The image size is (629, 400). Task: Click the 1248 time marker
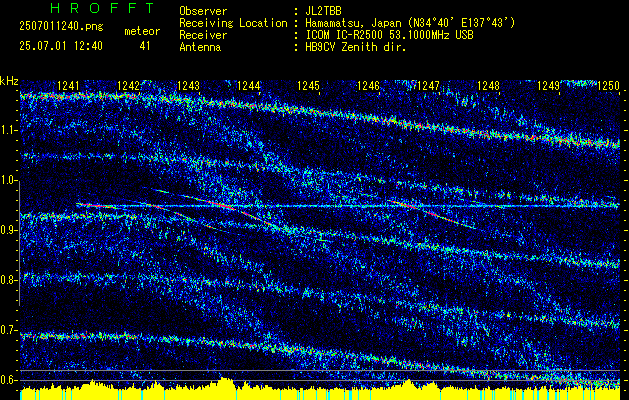[488, 86]
